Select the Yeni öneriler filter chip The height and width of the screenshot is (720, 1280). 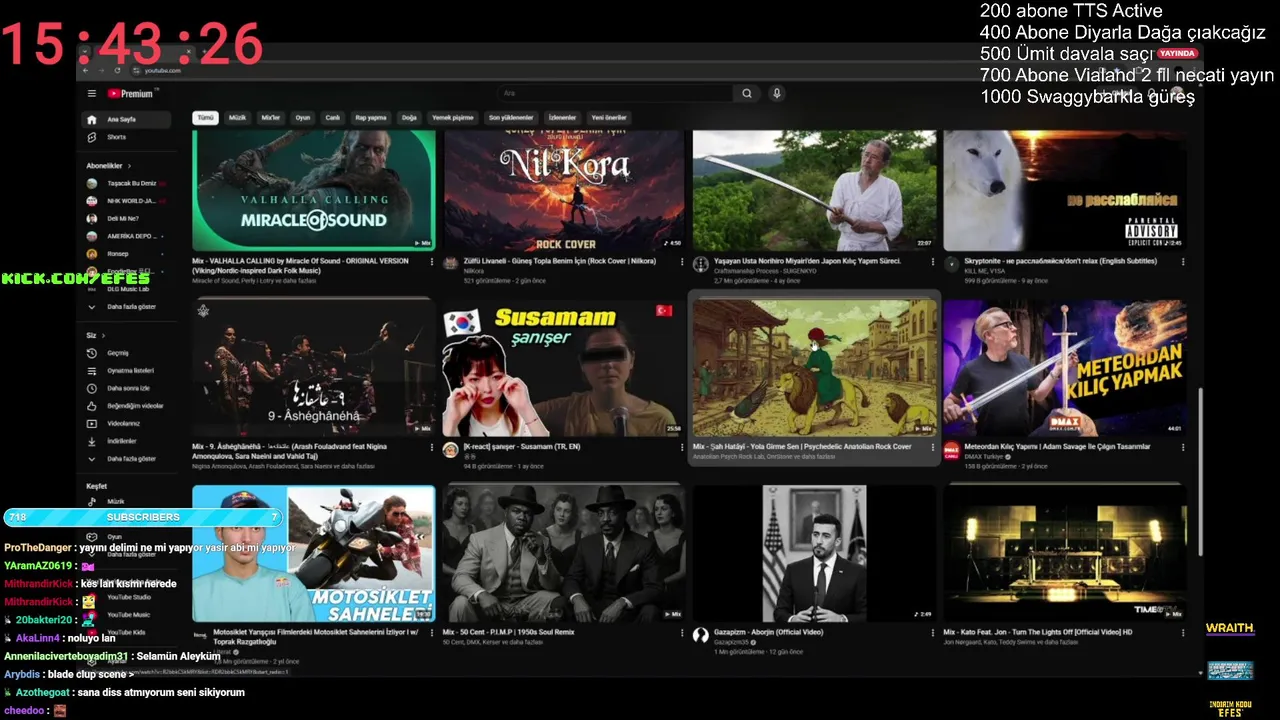(x=608, y=117)
